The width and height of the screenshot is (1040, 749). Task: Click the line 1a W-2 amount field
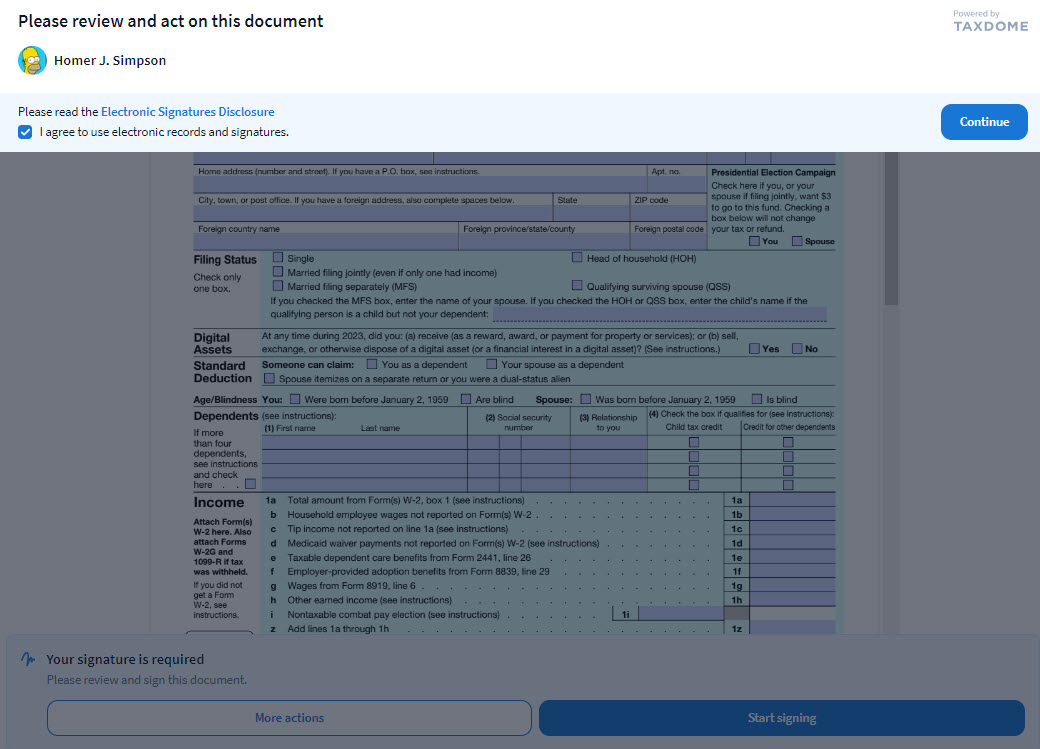coord(792,500)
